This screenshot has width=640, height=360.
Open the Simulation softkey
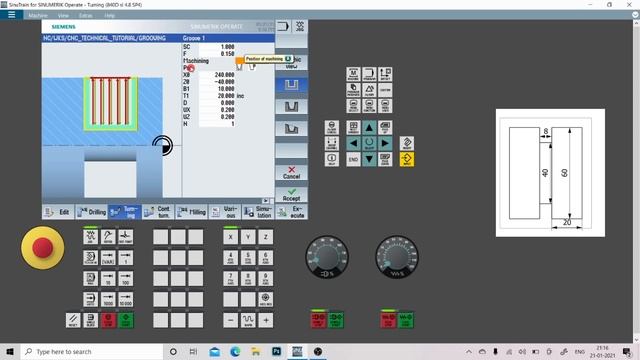[x=258, y=212]
